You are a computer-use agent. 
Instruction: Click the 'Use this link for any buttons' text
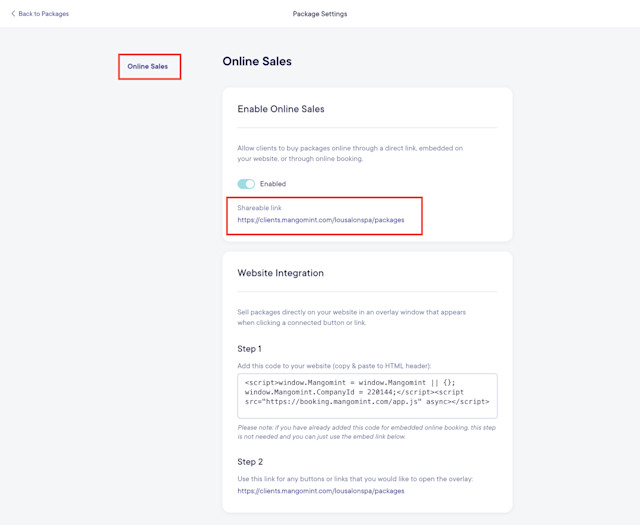[355, 478]
